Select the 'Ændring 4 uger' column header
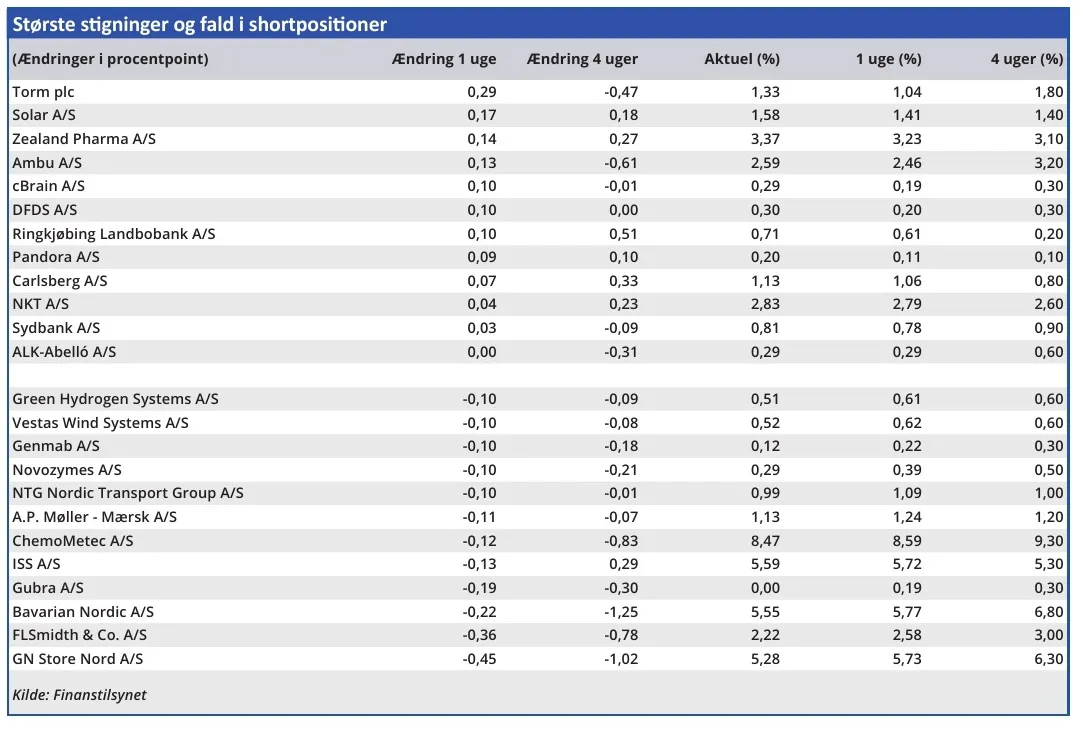 (582, 59)
